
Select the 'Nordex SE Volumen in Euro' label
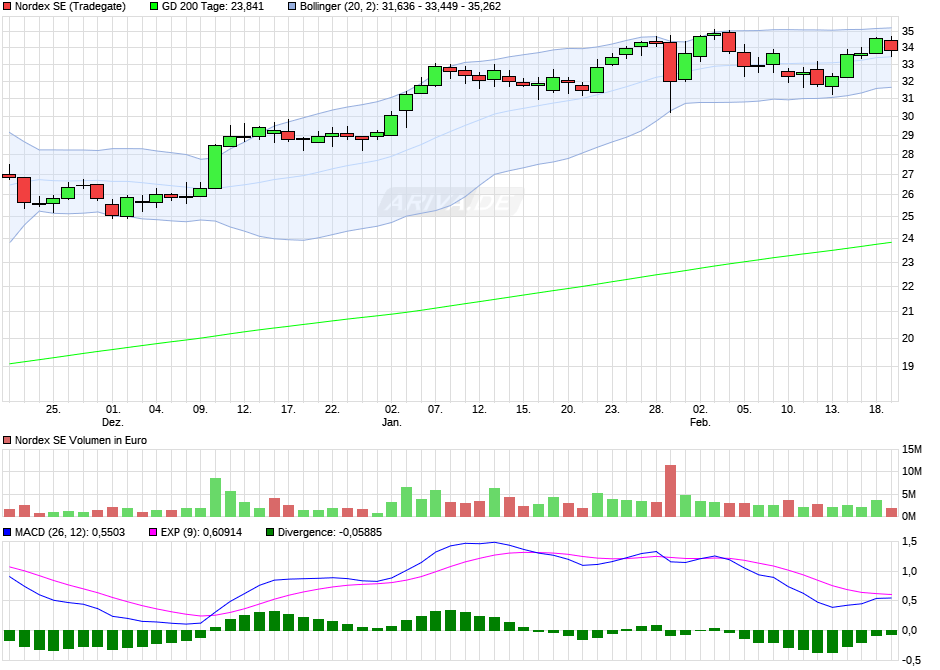point(81,440)
